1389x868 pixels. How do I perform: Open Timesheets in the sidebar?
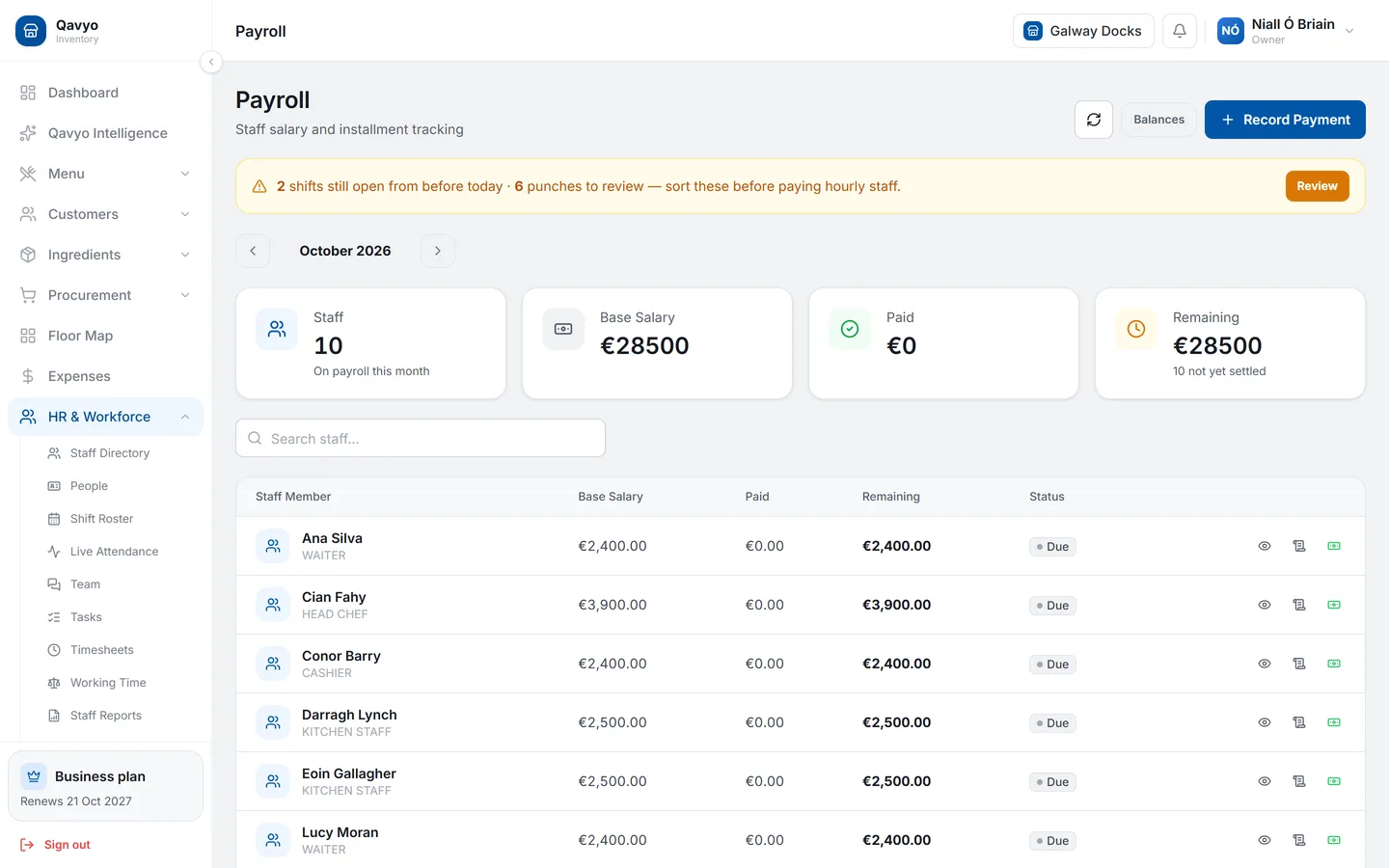[x=120, y=650]
